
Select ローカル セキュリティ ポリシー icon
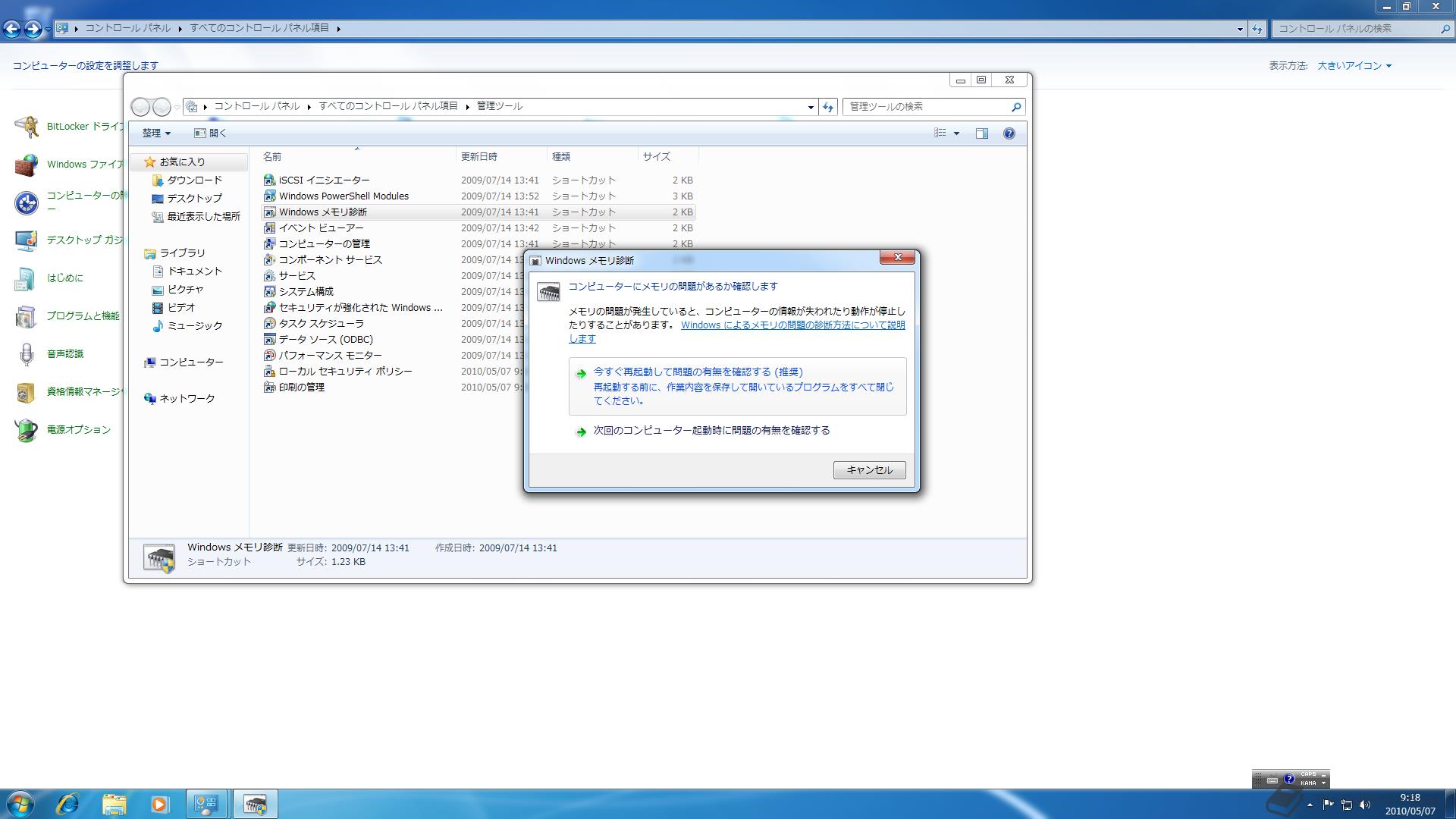click(269, 372)
